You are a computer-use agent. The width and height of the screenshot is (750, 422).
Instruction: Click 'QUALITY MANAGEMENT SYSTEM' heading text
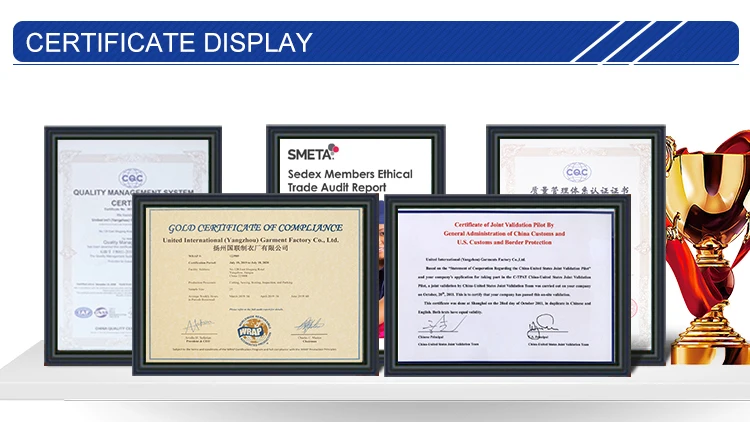(133, 192)
